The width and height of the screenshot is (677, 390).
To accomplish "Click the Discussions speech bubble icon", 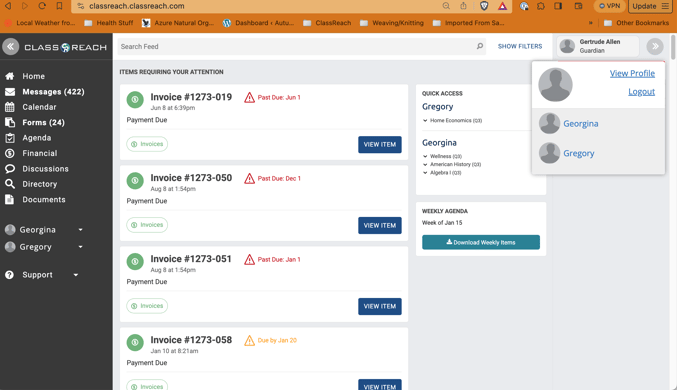I will point(9,169).
